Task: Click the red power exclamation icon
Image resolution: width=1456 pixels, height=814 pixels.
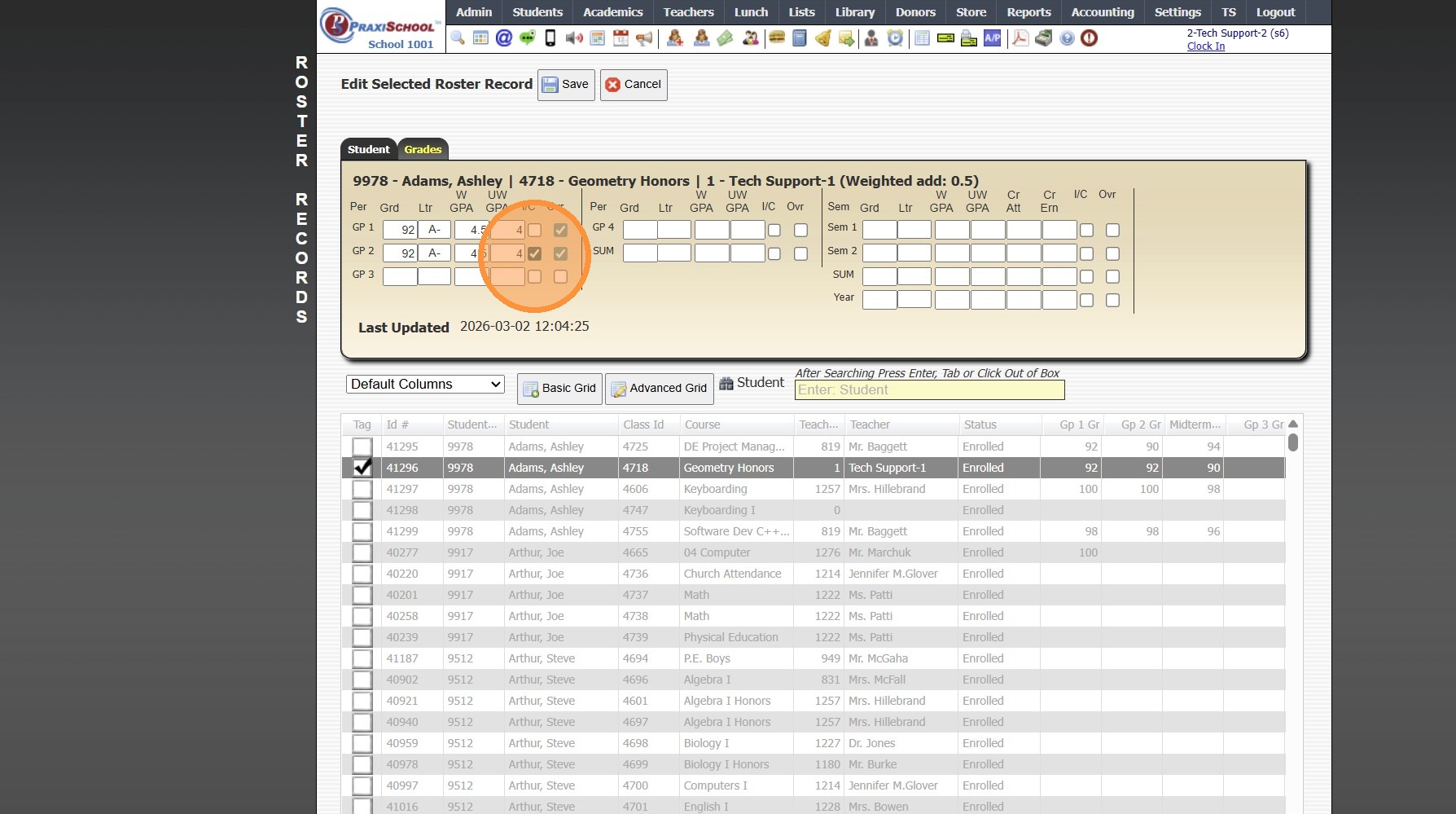Action: tap(1090, 38)
